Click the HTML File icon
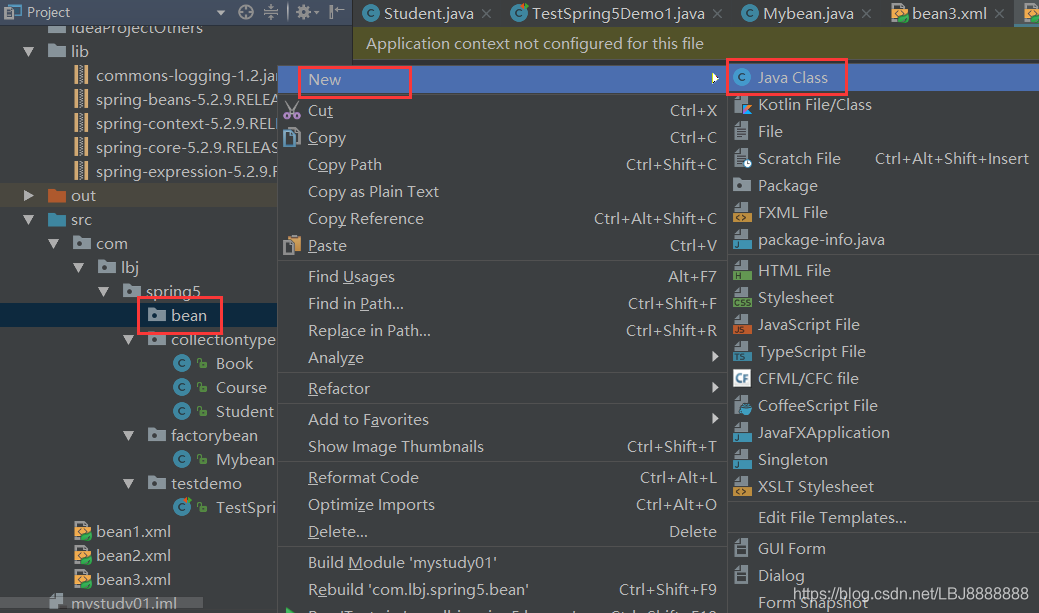 coord(742,271)
